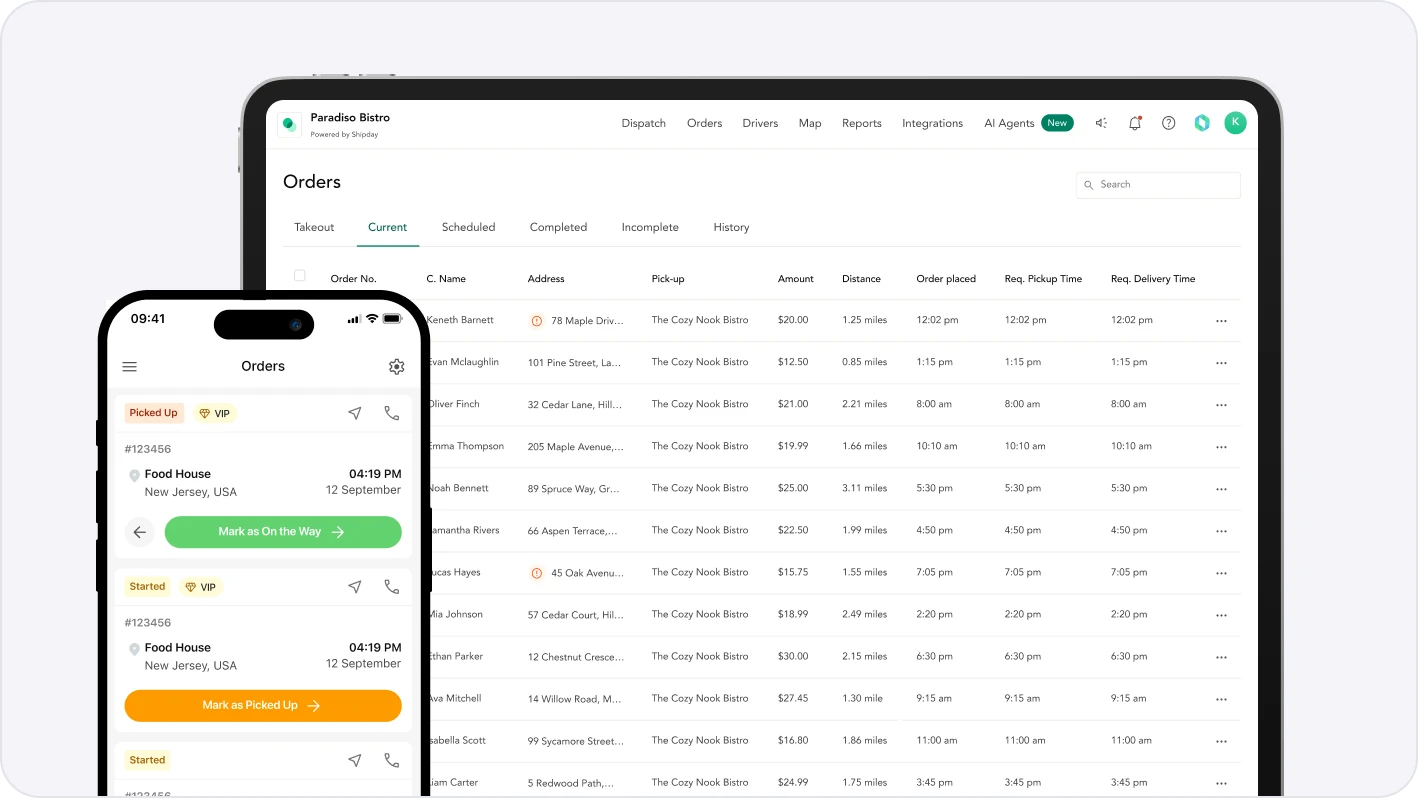Open the Integrations page
Viewport: 1418px width, 798px height.
click(x=932, y=123)
